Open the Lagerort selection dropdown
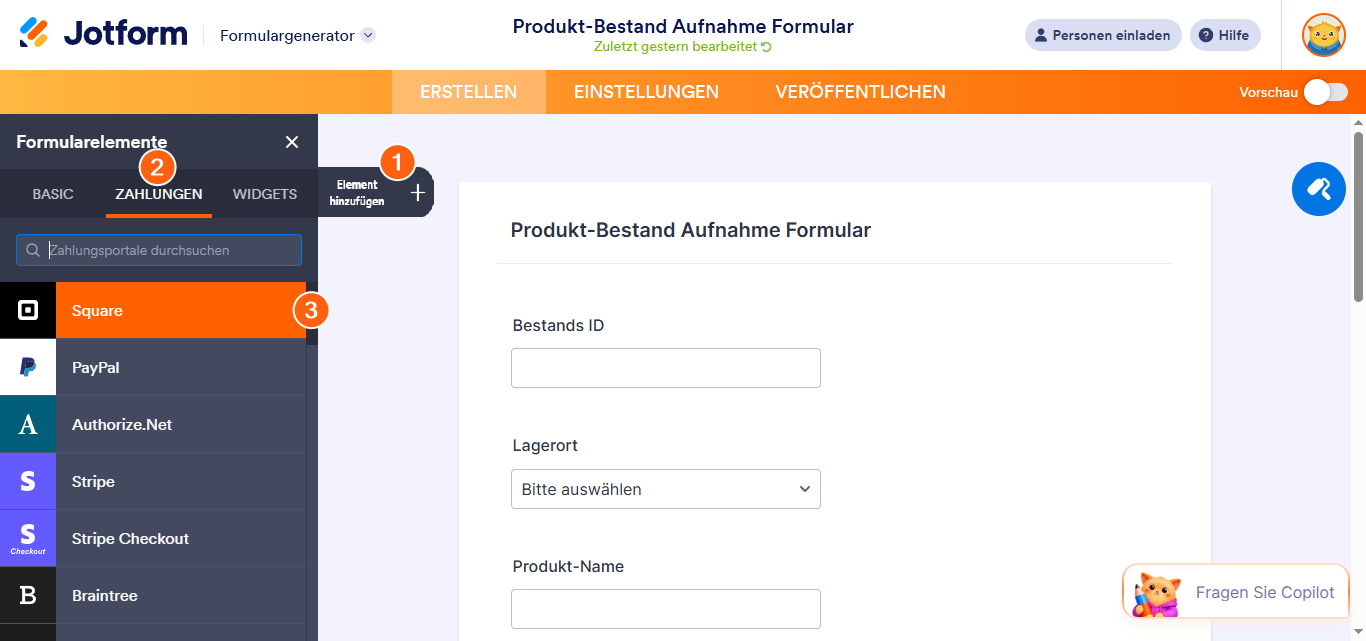The width and height of the screenshot is (1366, 641). (x=665, y=489)
